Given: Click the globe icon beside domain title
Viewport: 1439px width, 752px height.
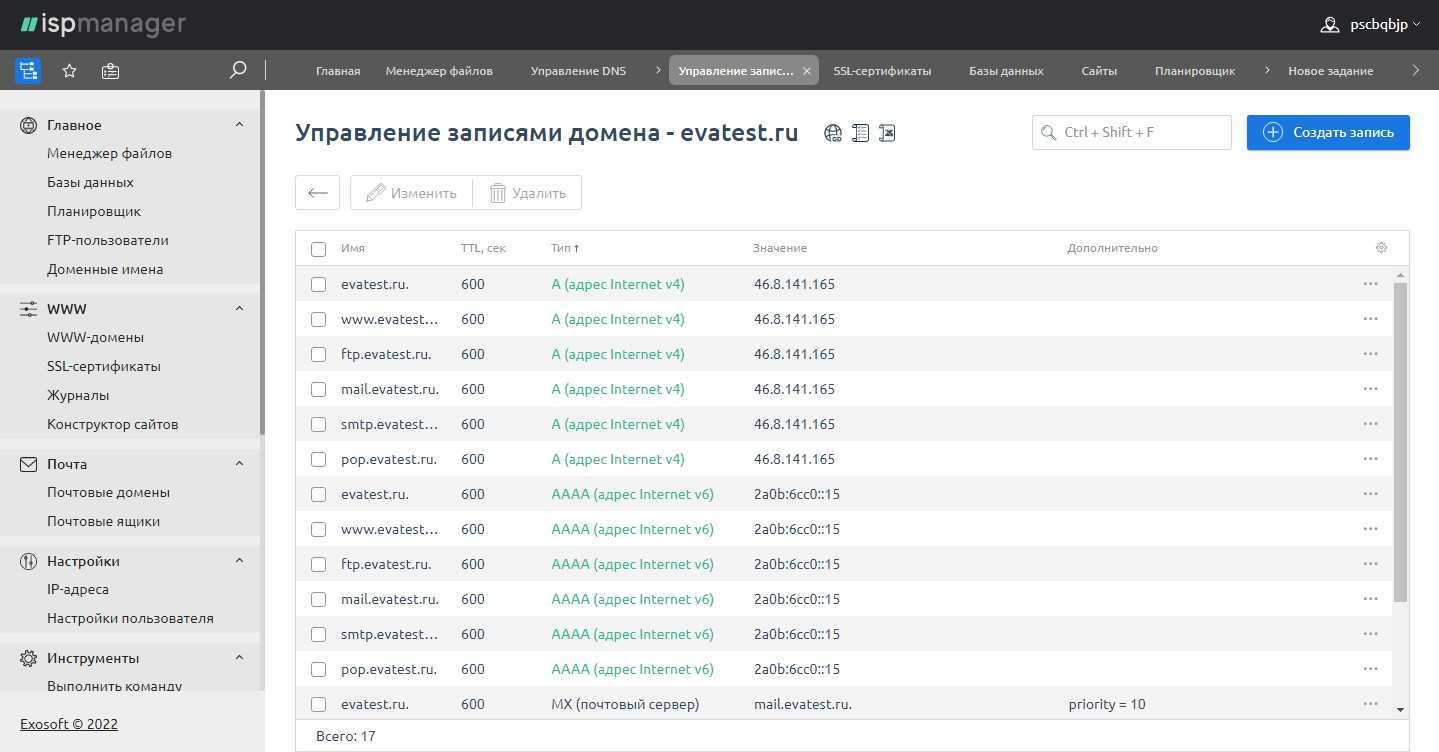Looking at the screenshot, I should point(832,133).
